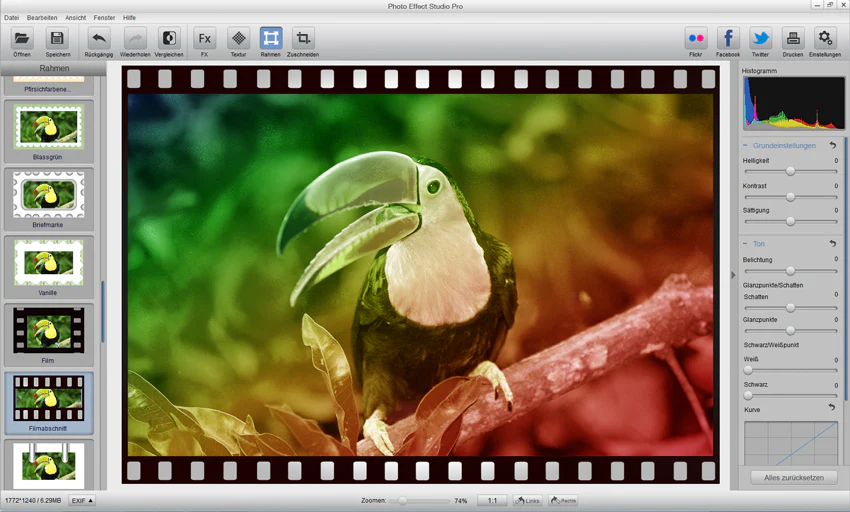The width and height of the screenshot is (850, 512).
Task: Open the EXIF dropdown
Action: click(x=82, y=500)
